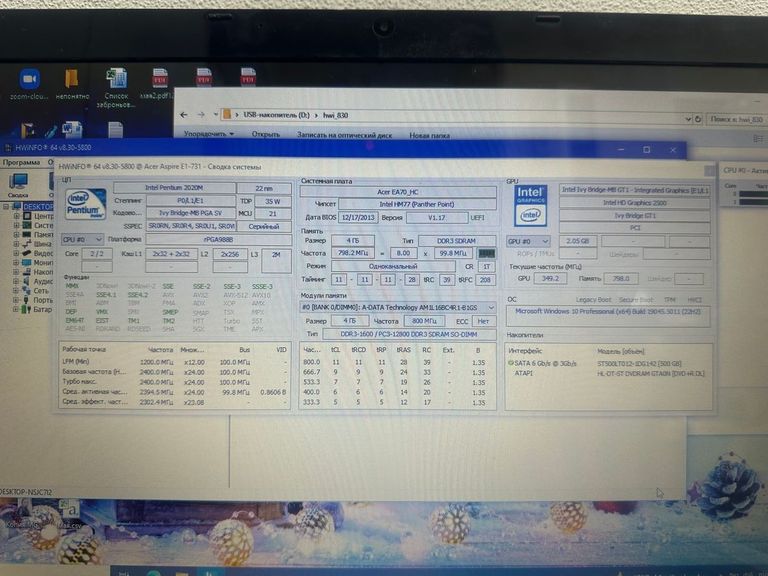Click the LFM (Min) operating point row
Viewport: 768px width, 576px height.
tap(174, 362)
